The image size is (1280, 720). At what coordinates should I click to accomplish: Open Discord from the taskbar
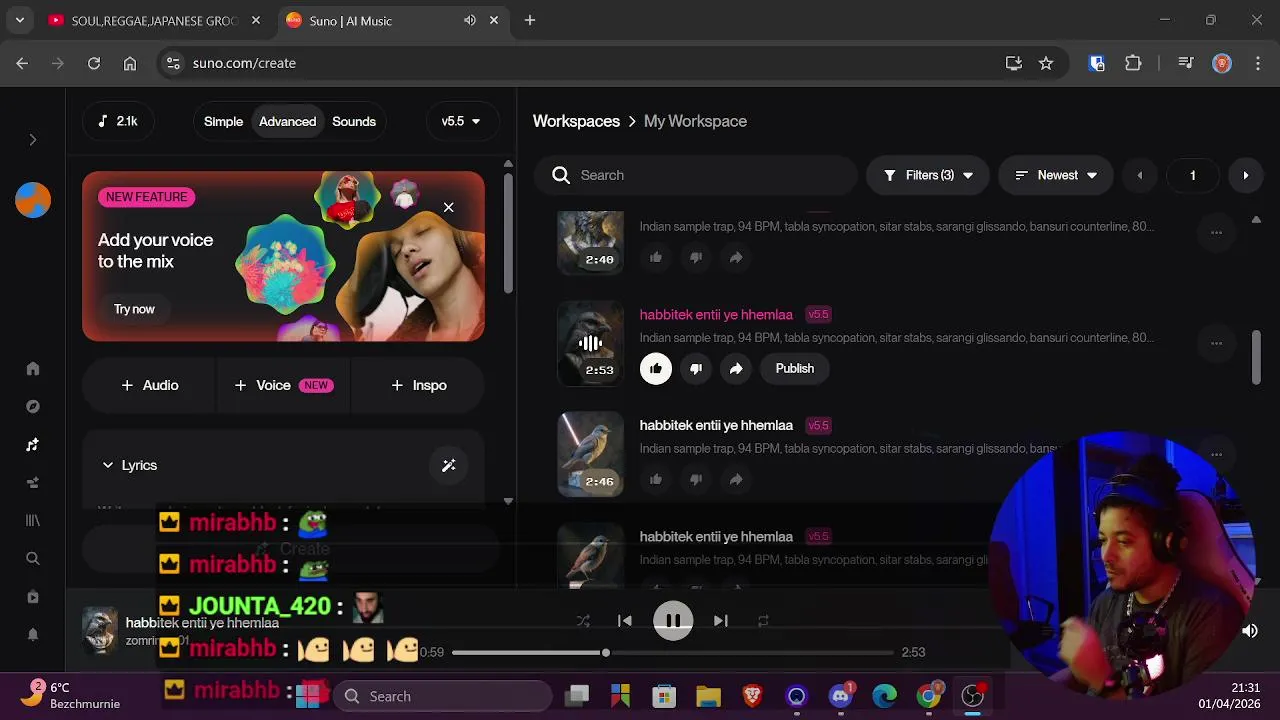point(841,696)
